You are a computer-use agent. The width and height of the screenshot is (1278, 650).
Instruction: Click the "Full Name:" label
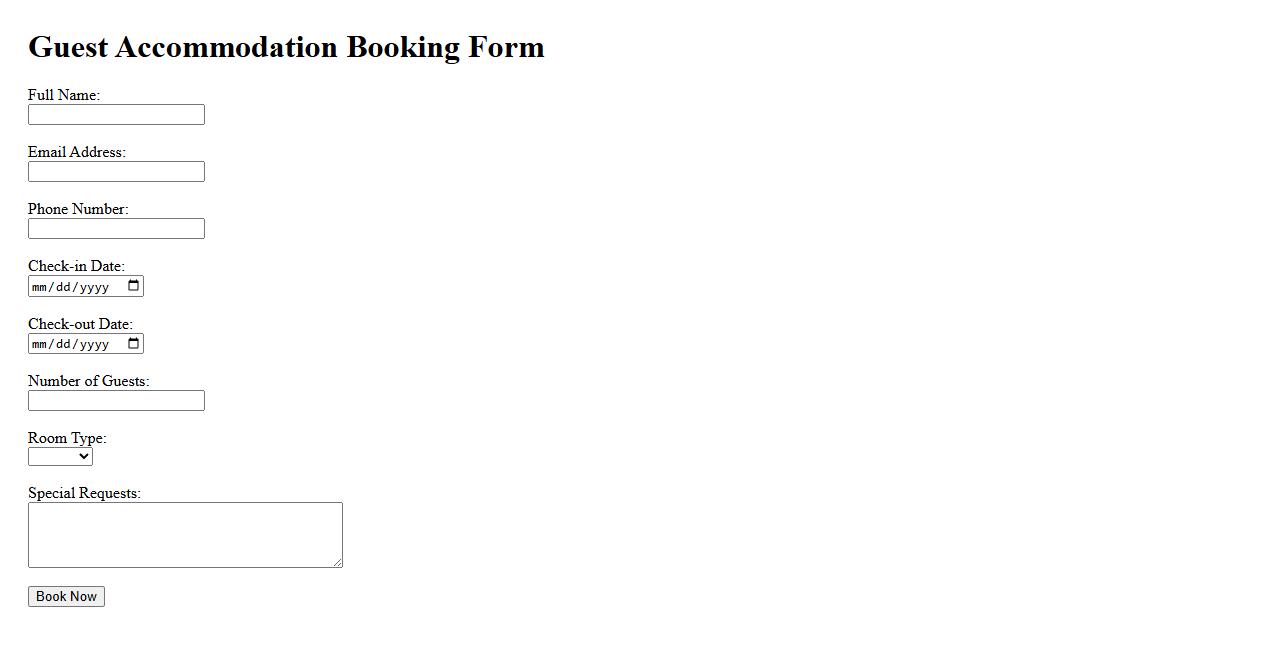click(64, 95)
